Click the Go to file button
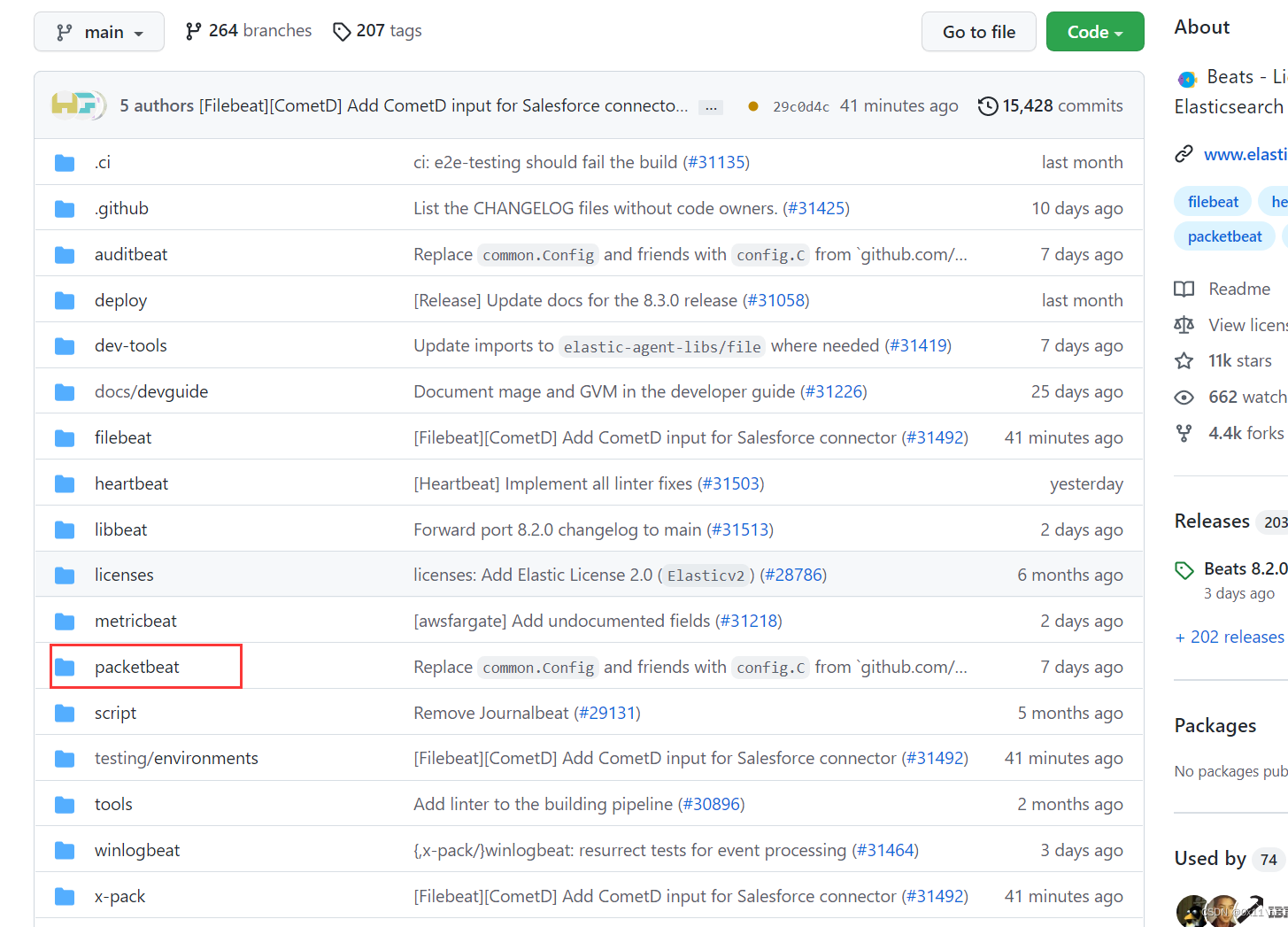Screen dimensions: 1288x927 pyautogui.click(x=978, y=31)
